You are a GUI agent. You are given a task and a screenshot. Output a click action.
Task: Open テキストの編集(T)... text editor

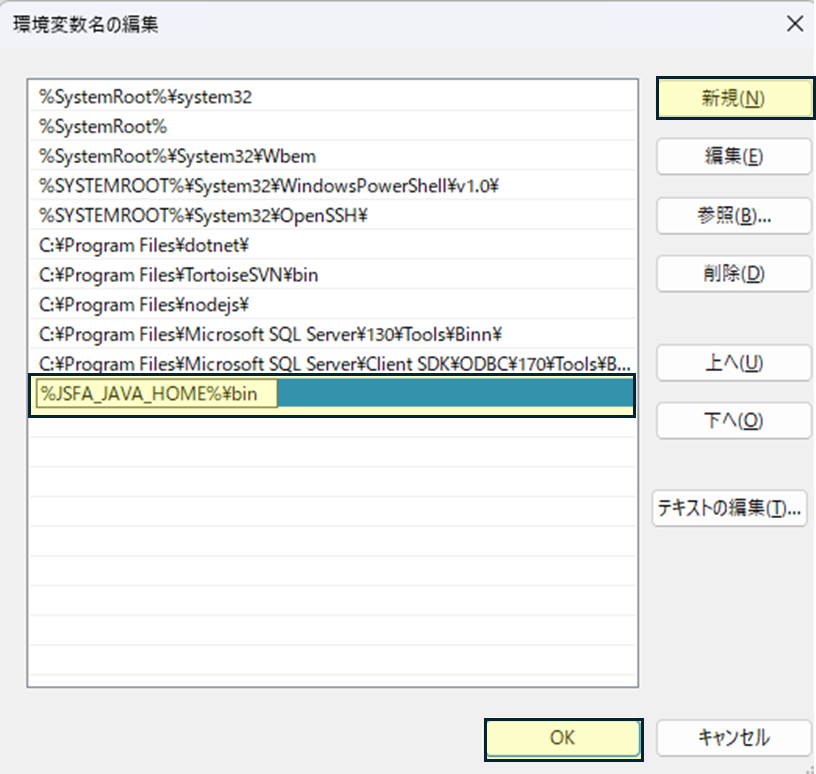729,508
